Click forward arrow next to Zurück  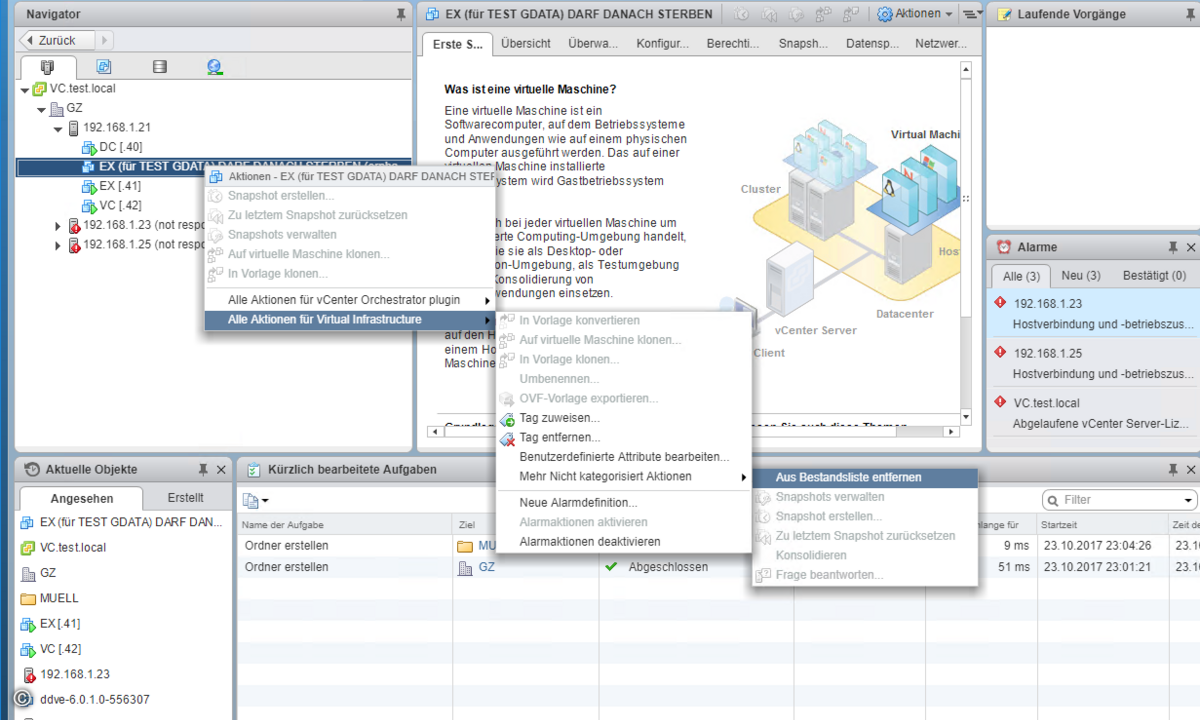click(105, 40)
